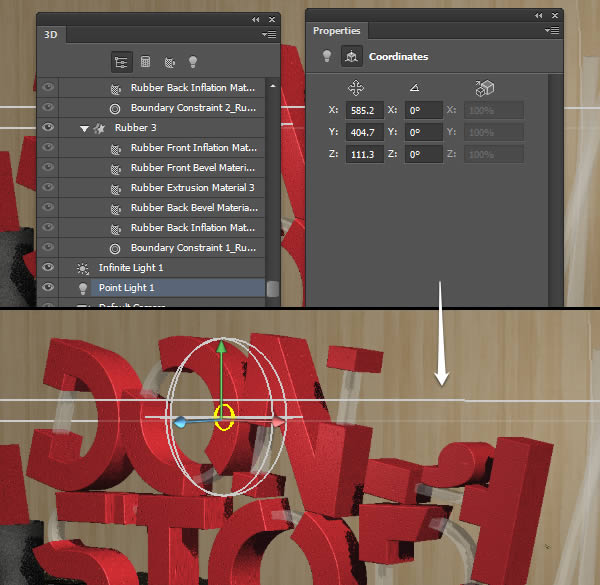
Task: Toggle visibility of Boundary Constraint 1_Ru
Action: (48, 247)
